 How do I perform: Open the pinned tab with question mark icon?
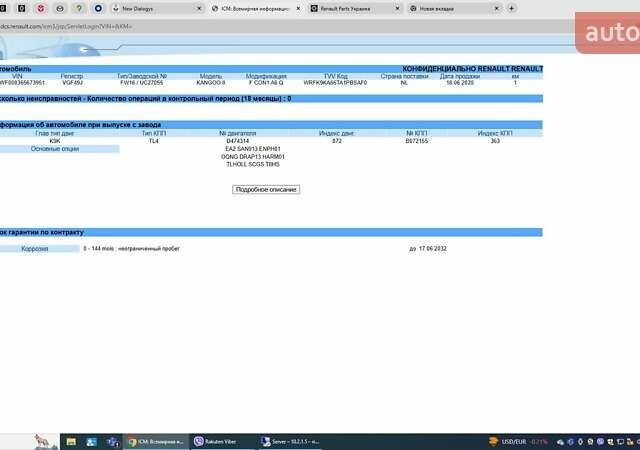tap(79, 9)
